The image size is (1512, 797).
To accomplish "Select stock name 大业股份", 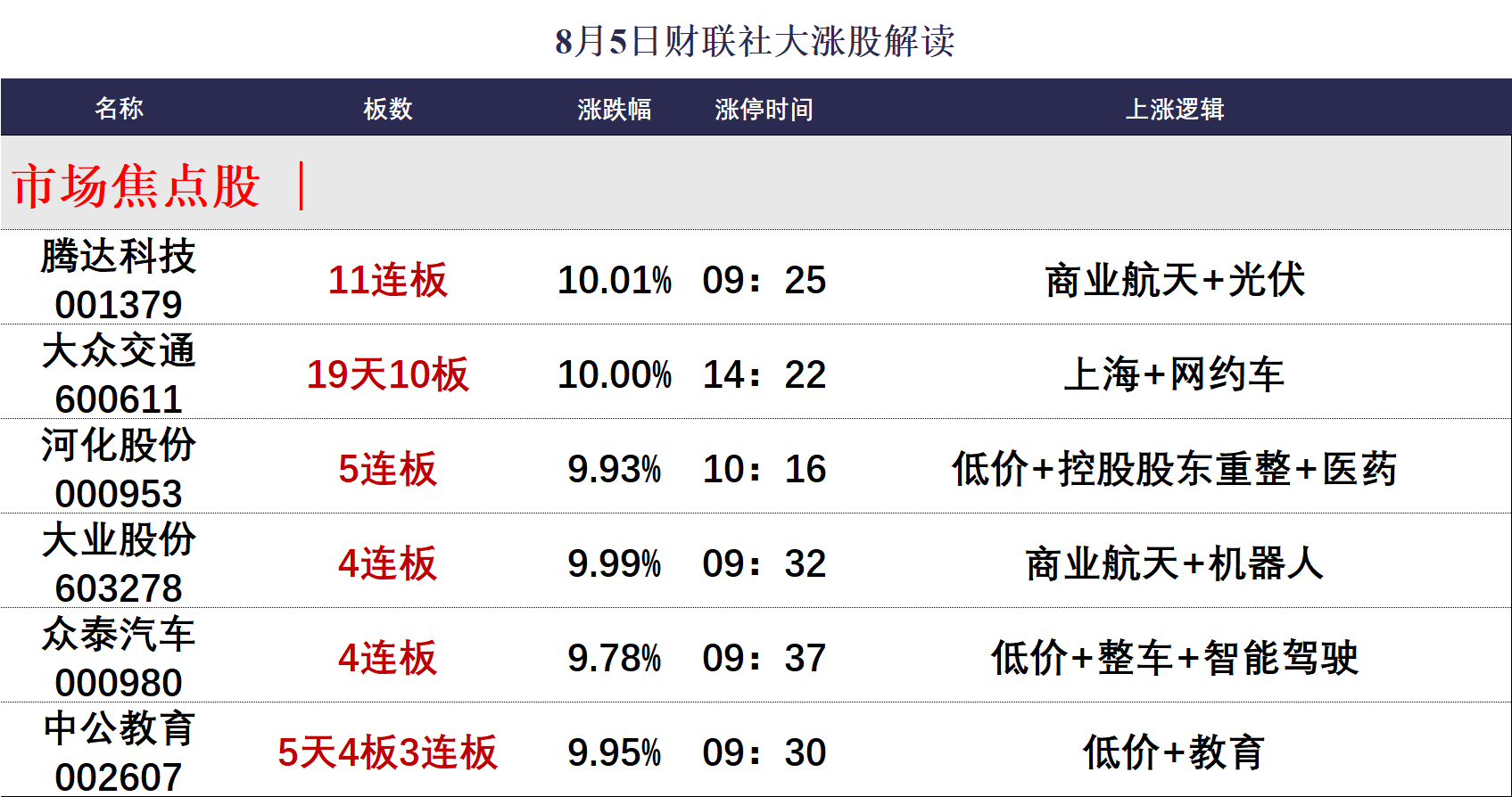I will pyautogui.click(x=119, y=540).
